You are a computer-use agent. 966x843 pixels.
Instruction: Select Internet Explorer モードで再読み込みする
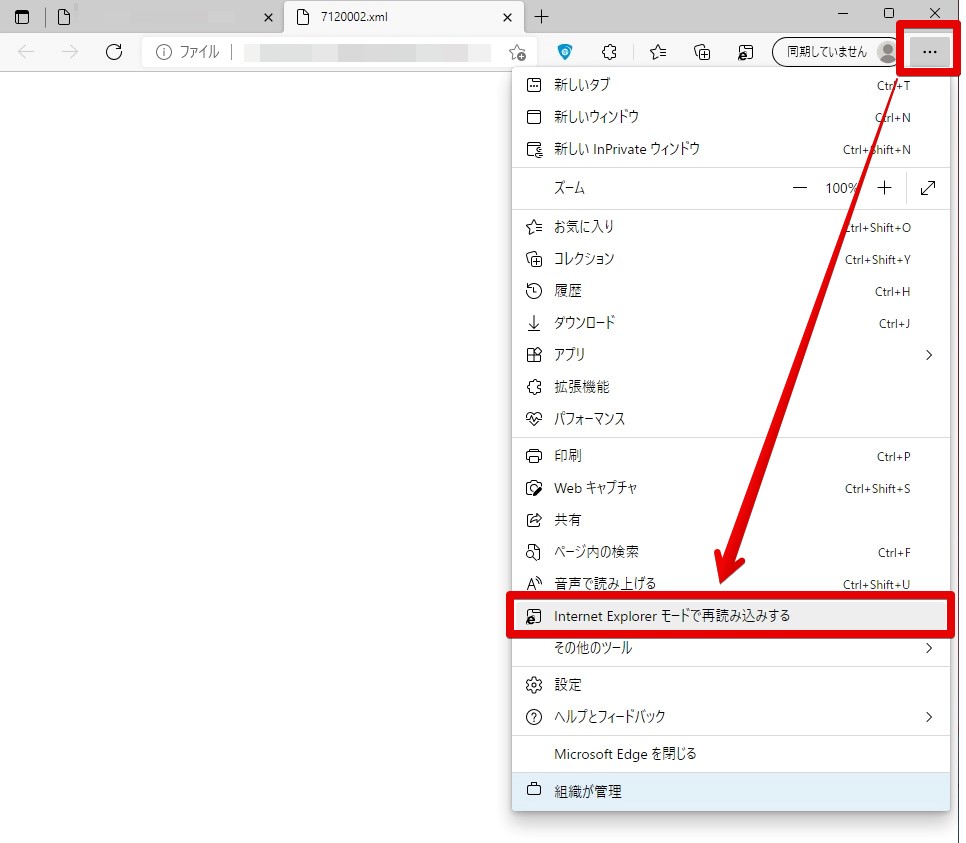[731, 616]
